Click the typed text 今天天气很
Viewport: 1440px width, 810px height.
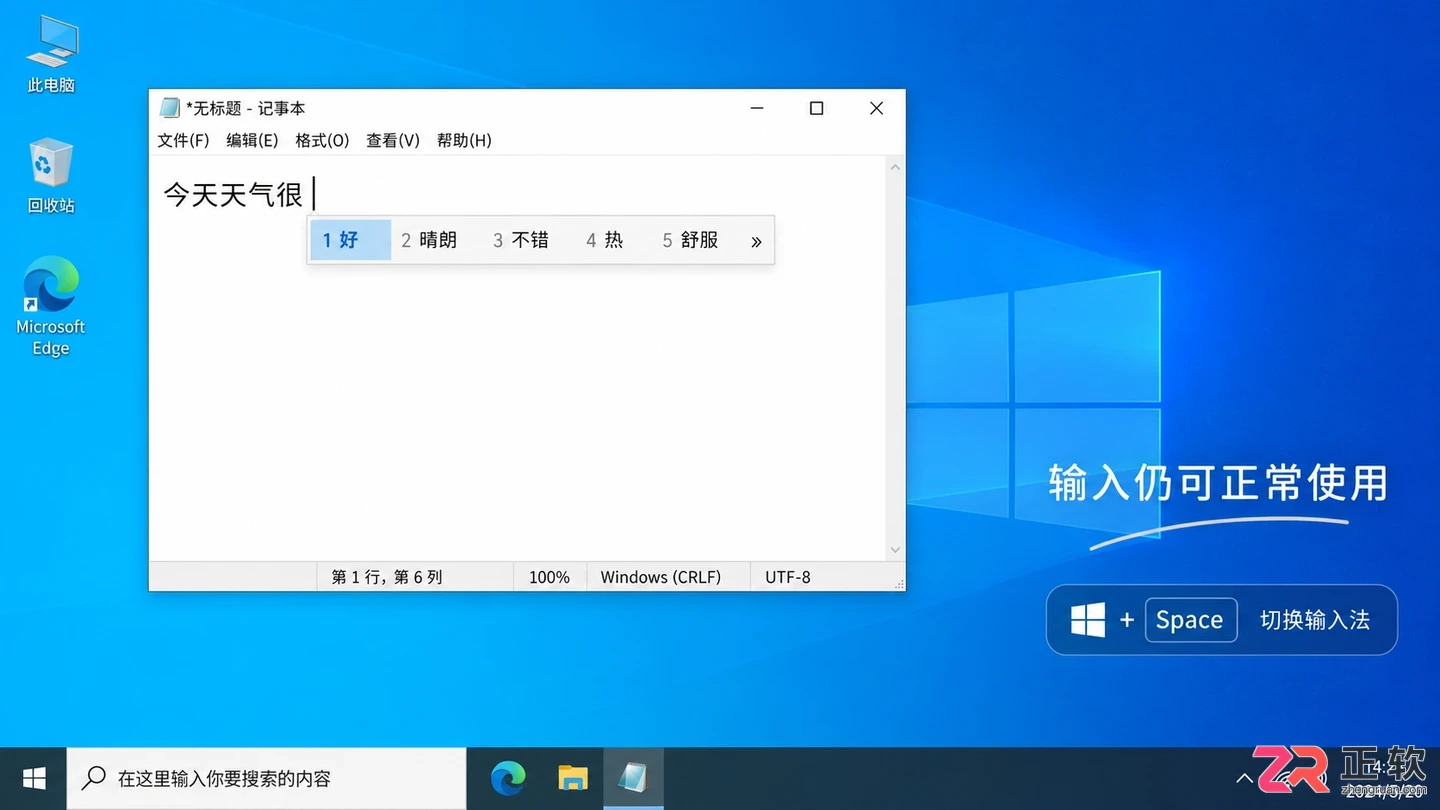[233, 194]
